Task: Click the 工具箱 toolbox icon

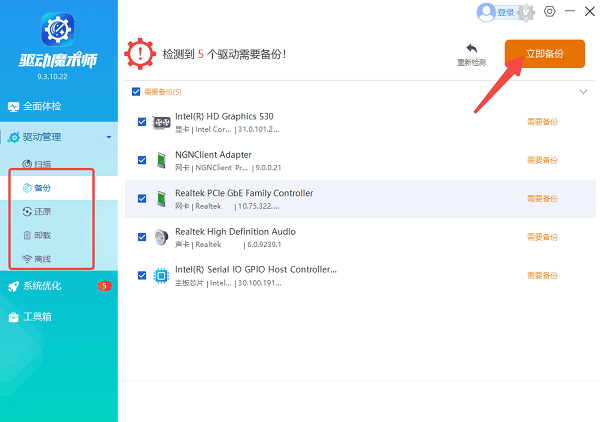Action: tap(13, 317)
